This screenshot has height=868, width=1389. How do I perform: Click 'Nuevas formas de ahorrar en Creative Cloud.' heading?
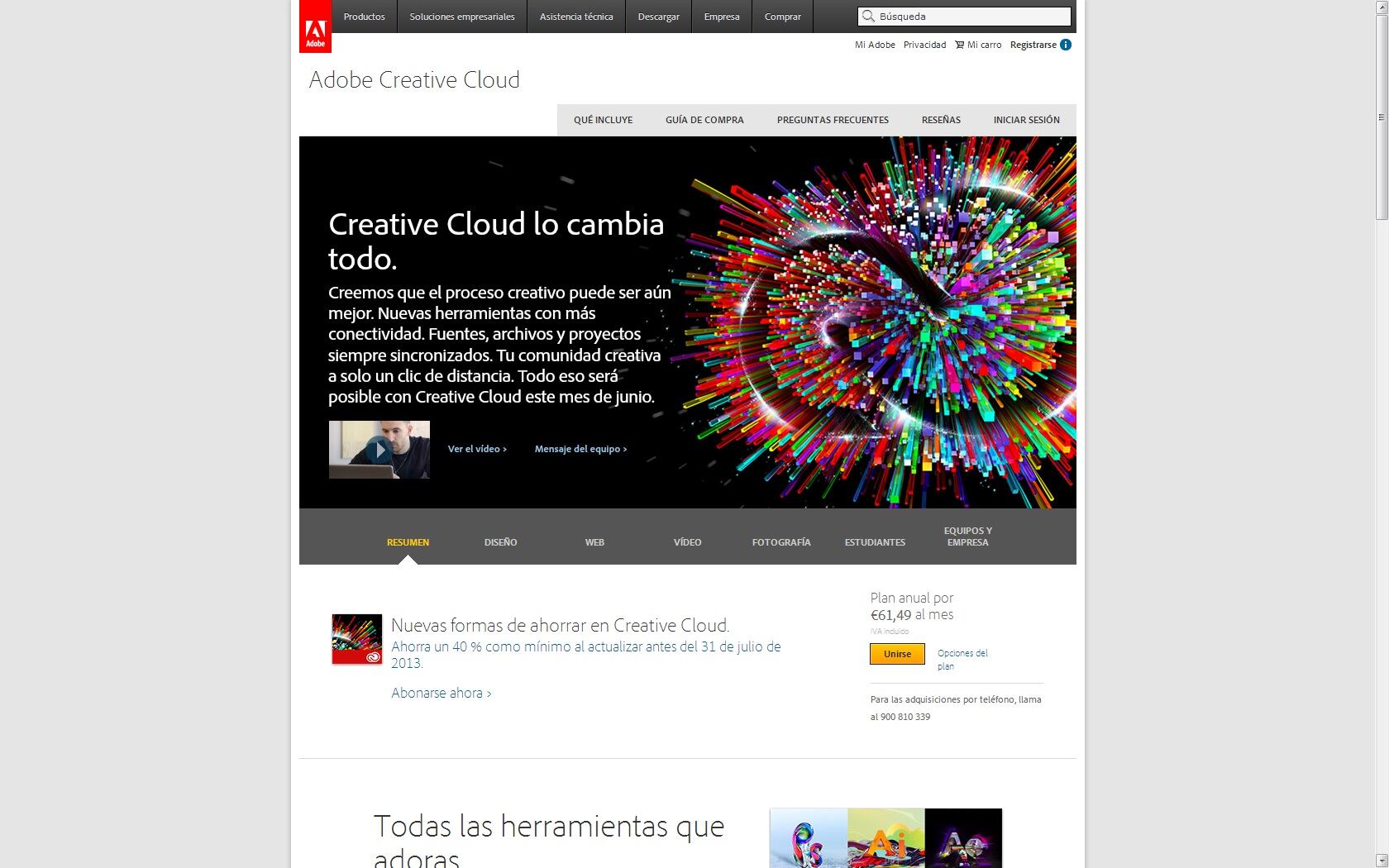560,626
